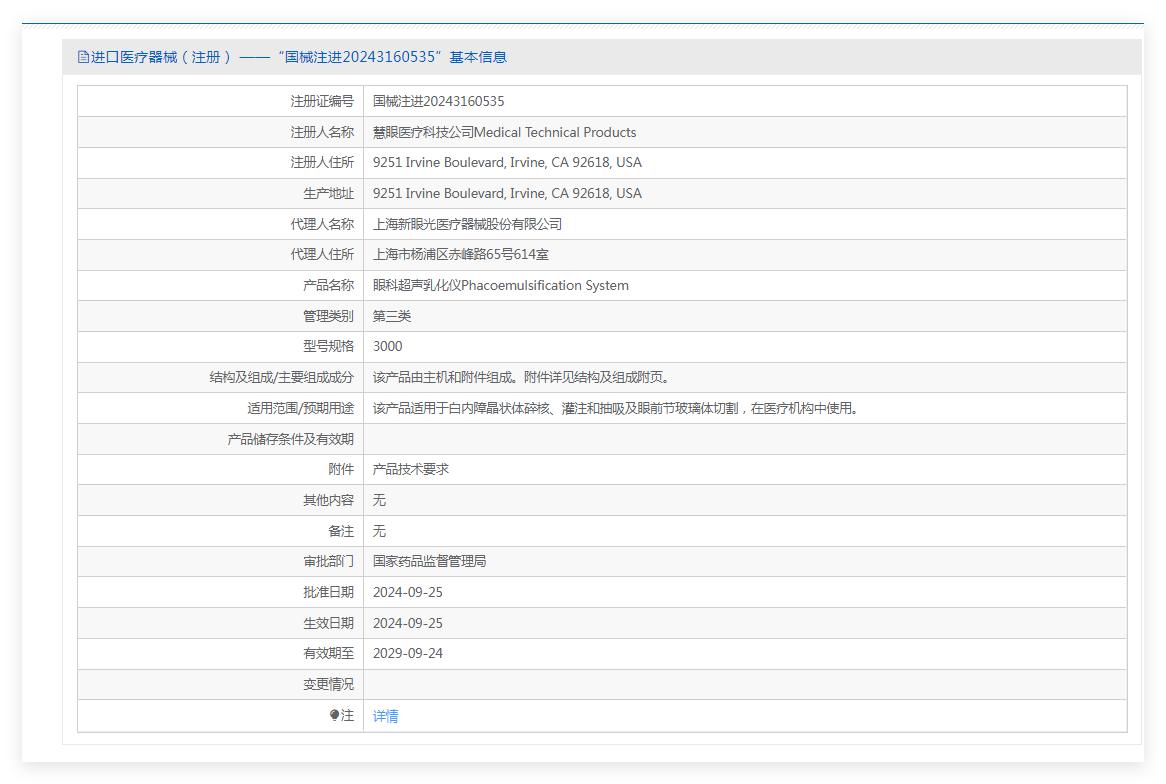Click the 批准日期 label
Viewport: 1166px width, 784px height.
click(328, 592)
